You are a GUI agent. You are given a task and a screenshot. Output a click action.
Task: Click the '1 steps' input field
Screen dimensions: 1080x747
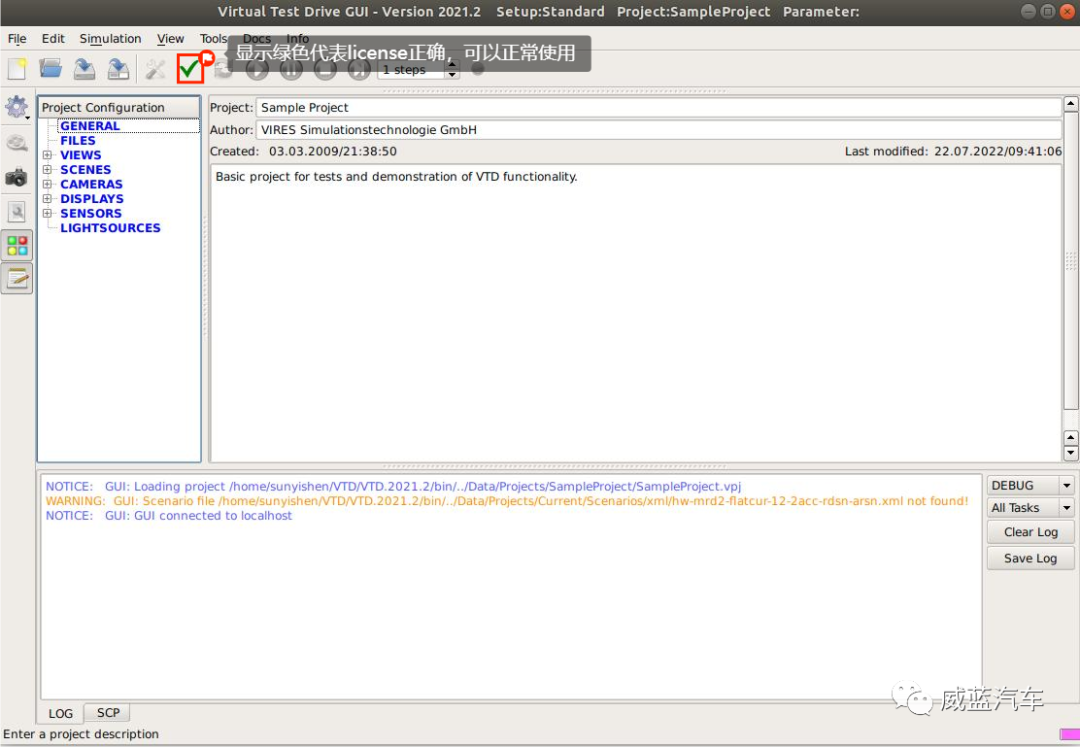pos(411,70)
